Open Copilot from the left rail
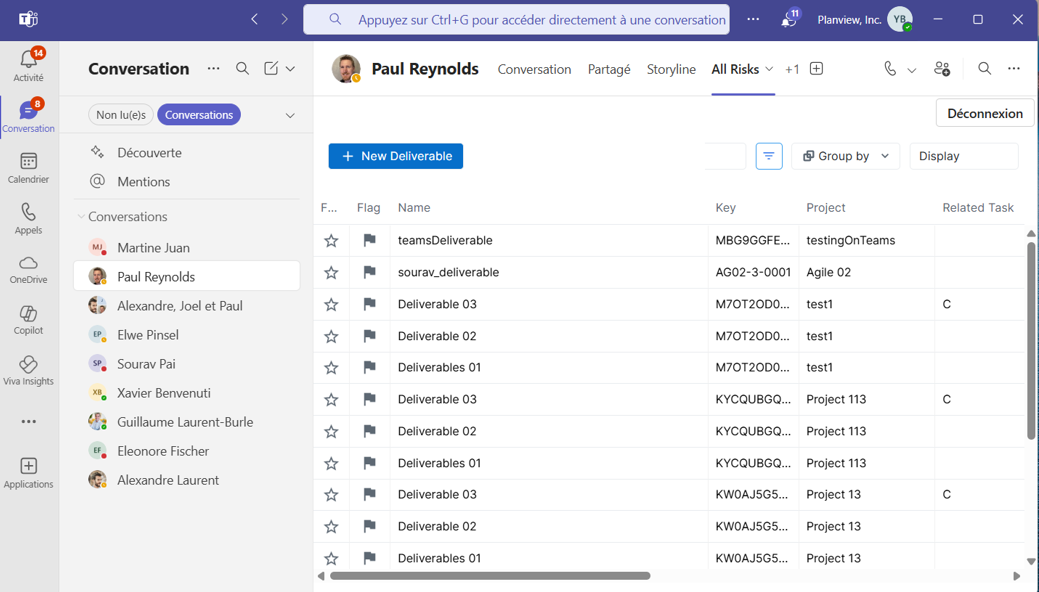Screen dimensions: 1039x592 (x=28, y=319)
